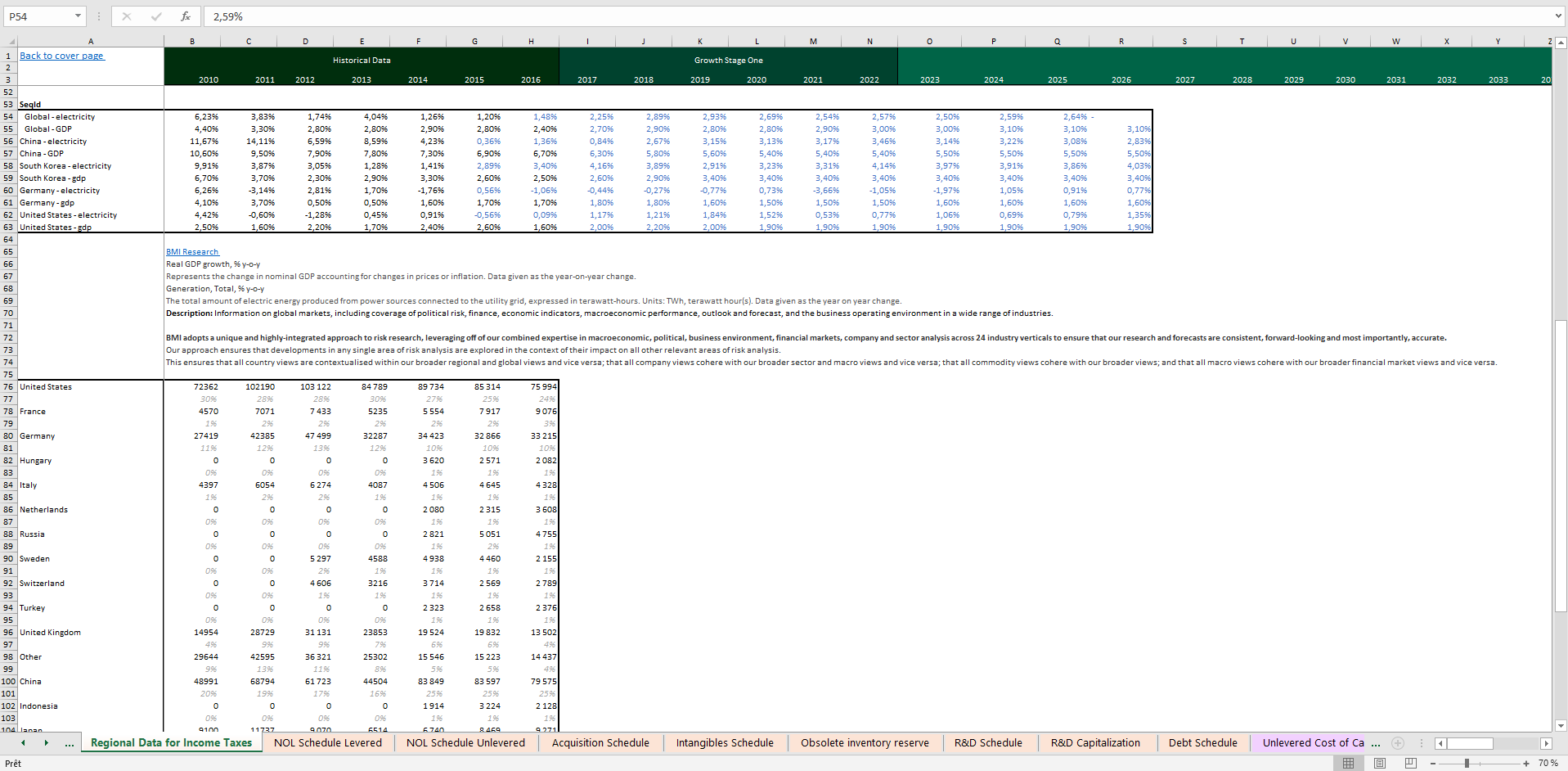Click the zoom in plus icon
Image resolution: width=1568 pixels, height=771 pixels.
pyautogui.click(x=1526, y=763)
